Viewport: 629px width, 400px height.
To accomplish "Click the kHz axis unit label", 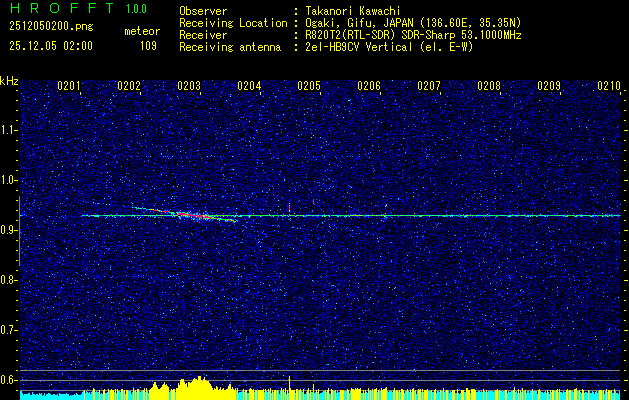I will [9, 81].
